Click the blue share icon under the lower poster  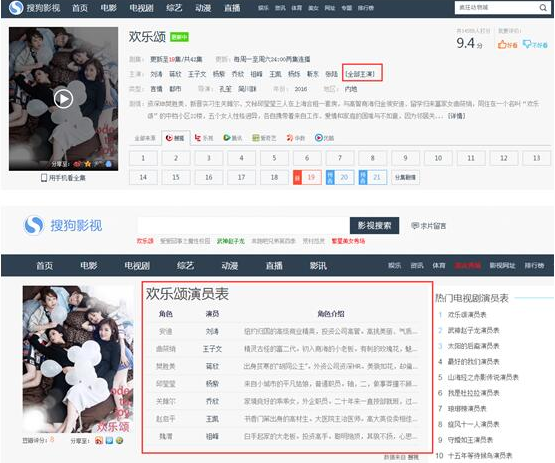tap(109, 440)
